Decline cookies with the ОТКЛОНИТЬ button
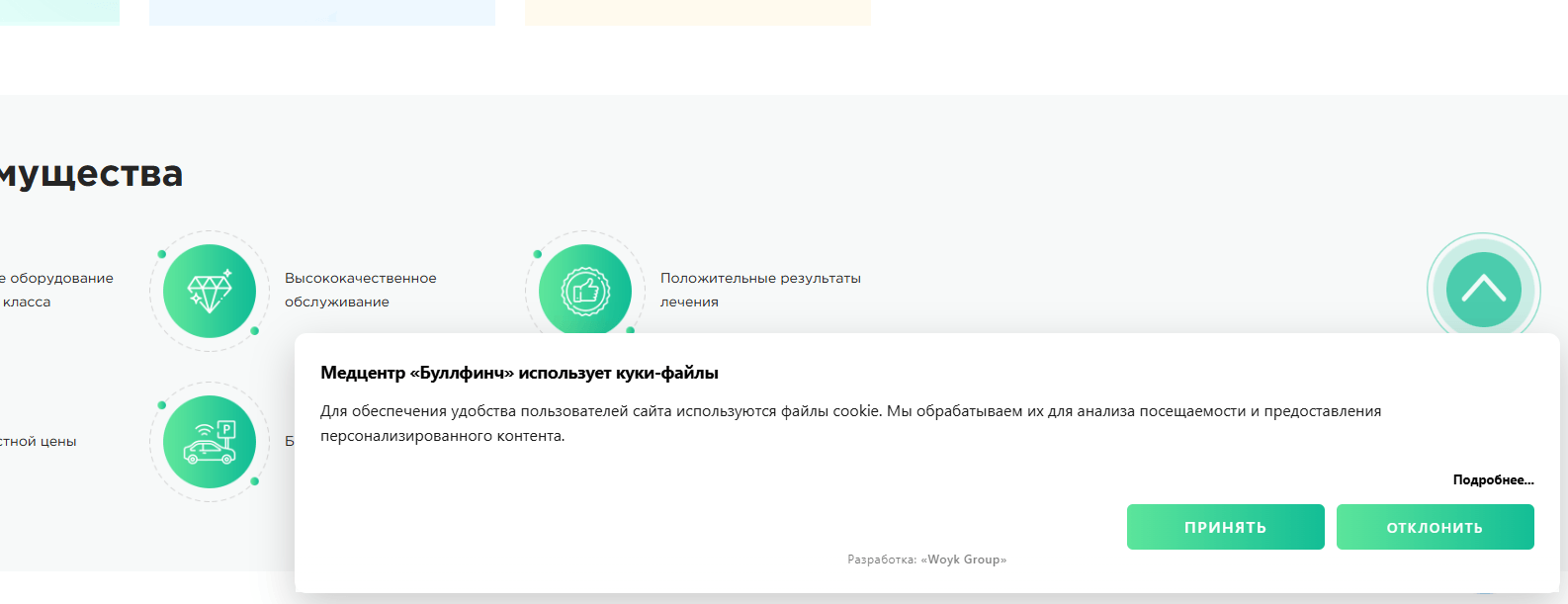This screenshot has width=1568, height=604. pyautogui.click(x=1435, y=527)
